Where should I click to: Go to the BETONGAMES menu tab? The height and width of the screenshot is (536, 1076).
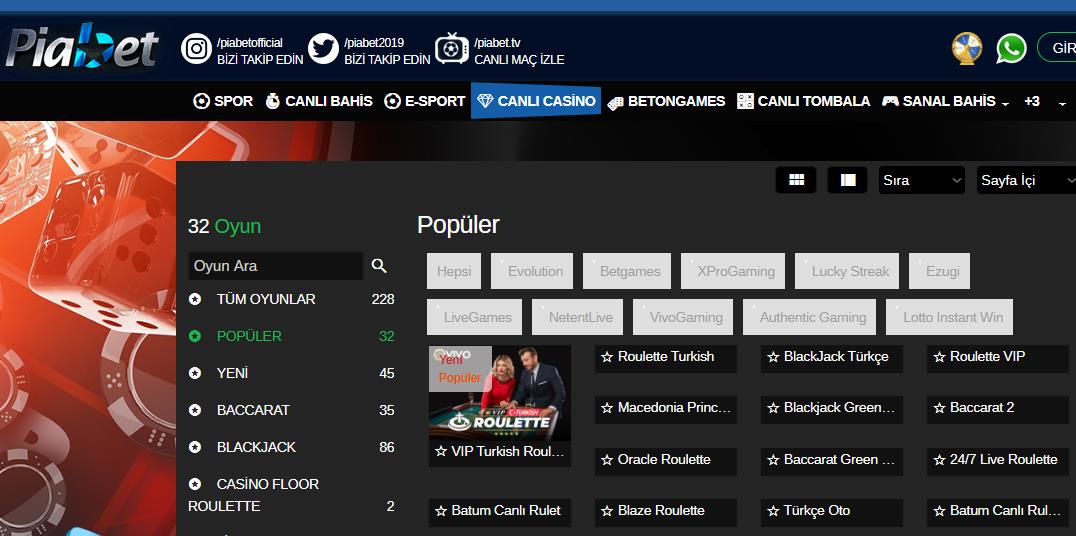coord(666,101)
